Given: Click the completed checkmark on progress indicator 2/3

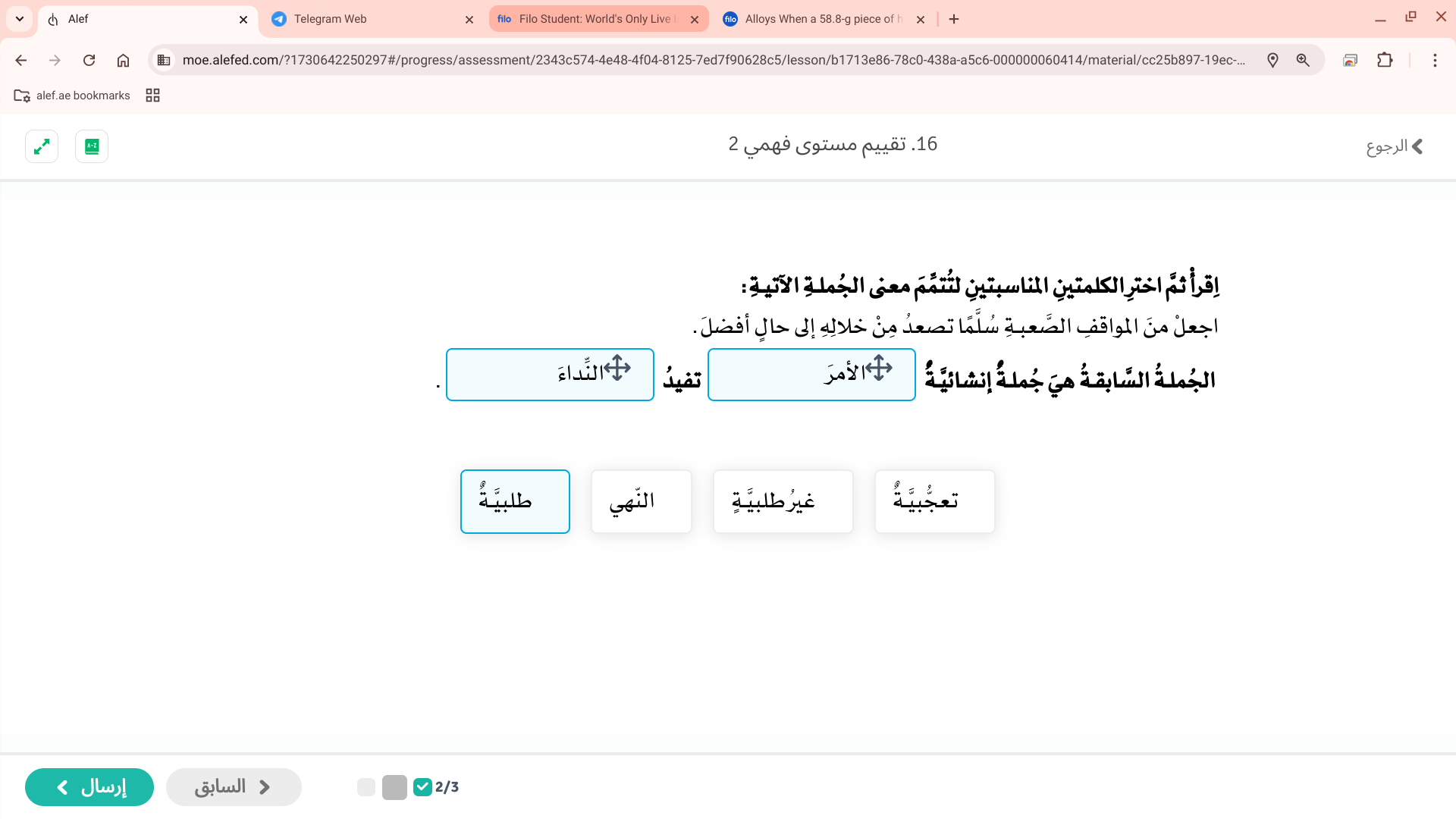Looking at the screenshot, I should point(422,787).
